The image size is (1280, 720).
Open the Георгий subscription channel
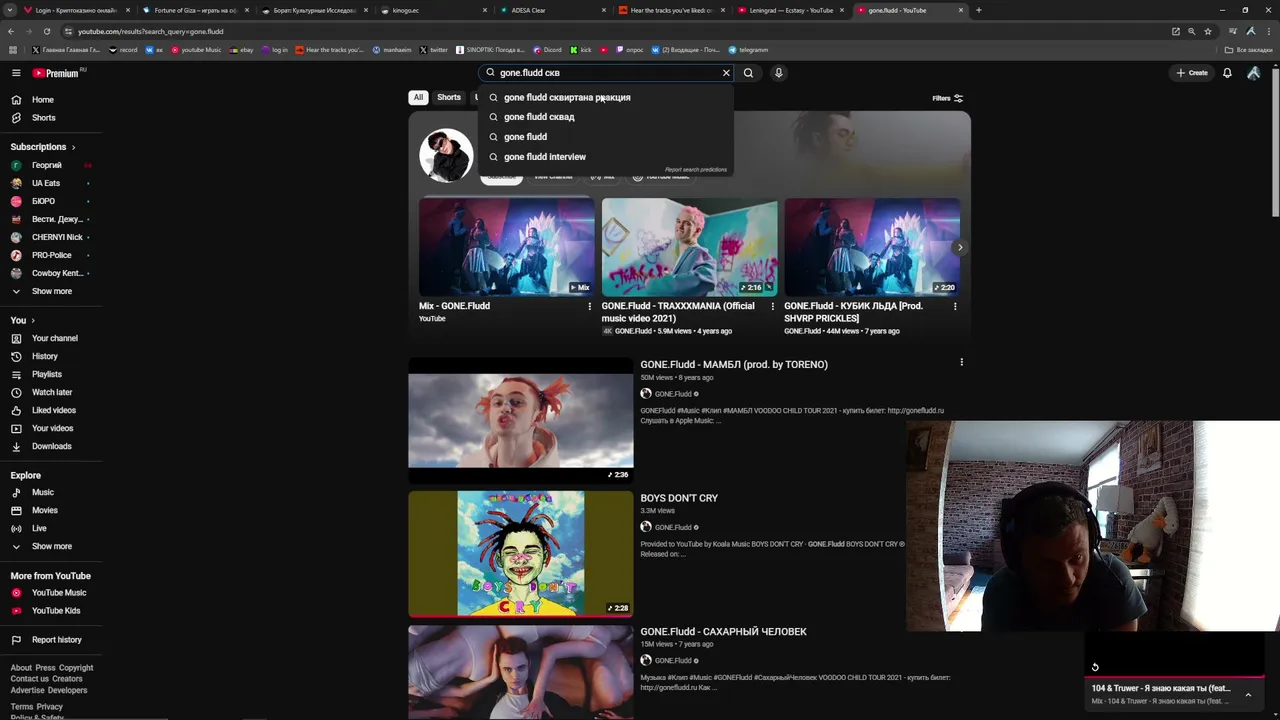pyautogui.click(x=49, y=165)
